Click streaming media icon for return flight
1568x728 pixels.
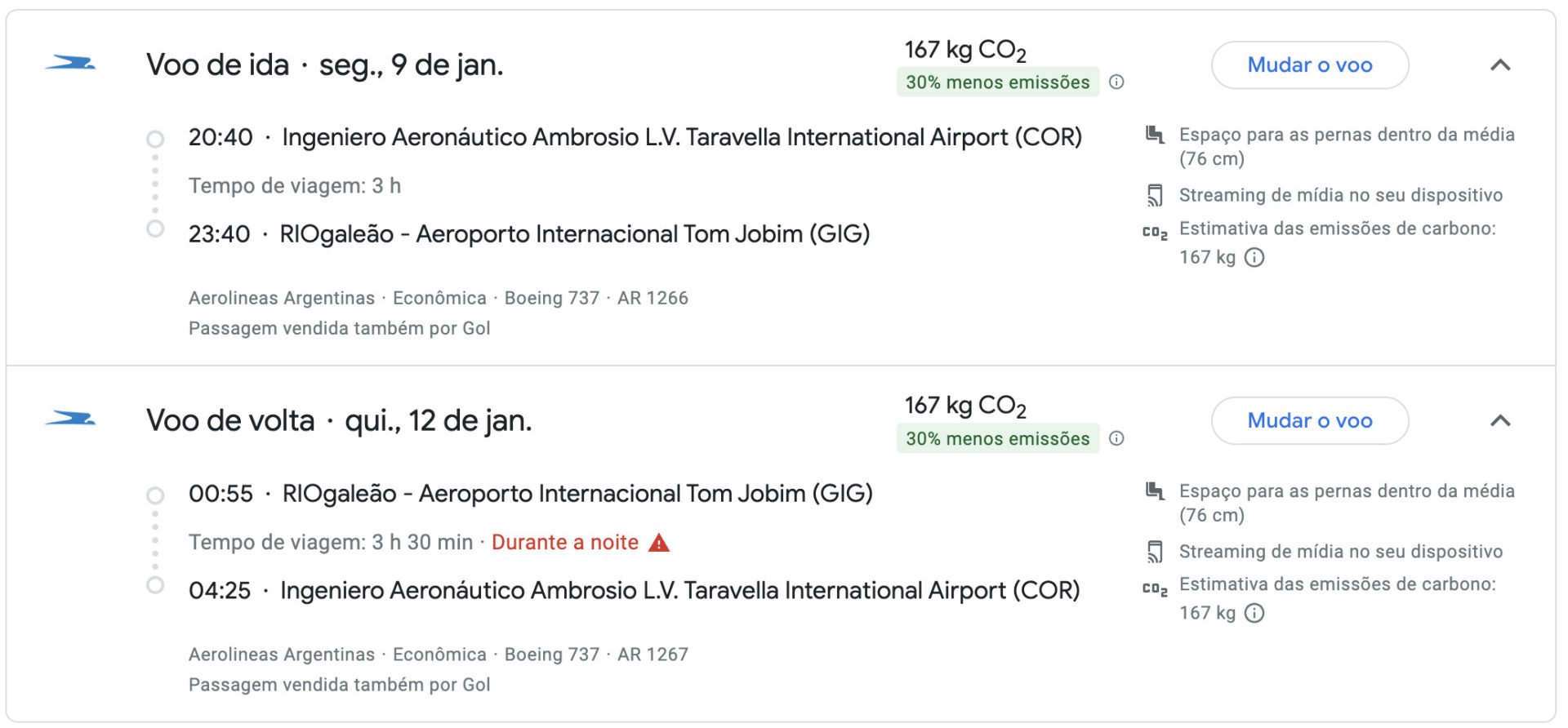[x=1155, y=552]
